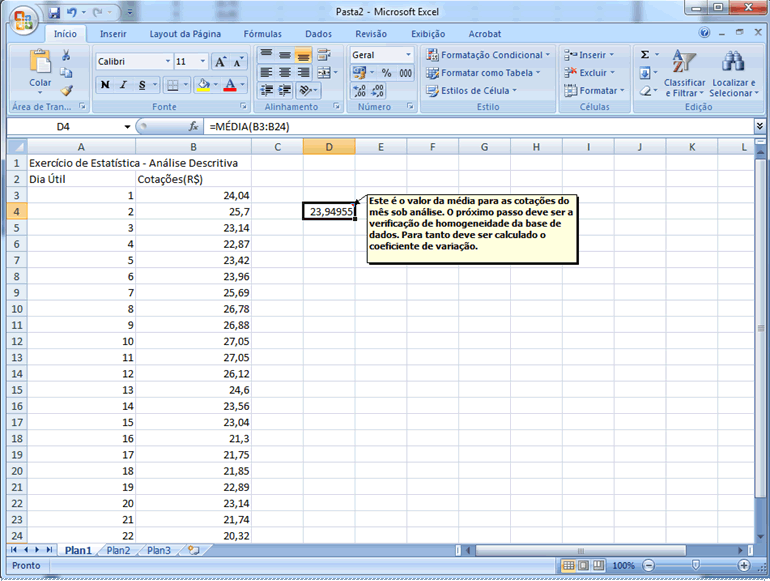Click the insert function fx icon
The width and height of the screenshot is (770, 581).
(x=194, y=127)
